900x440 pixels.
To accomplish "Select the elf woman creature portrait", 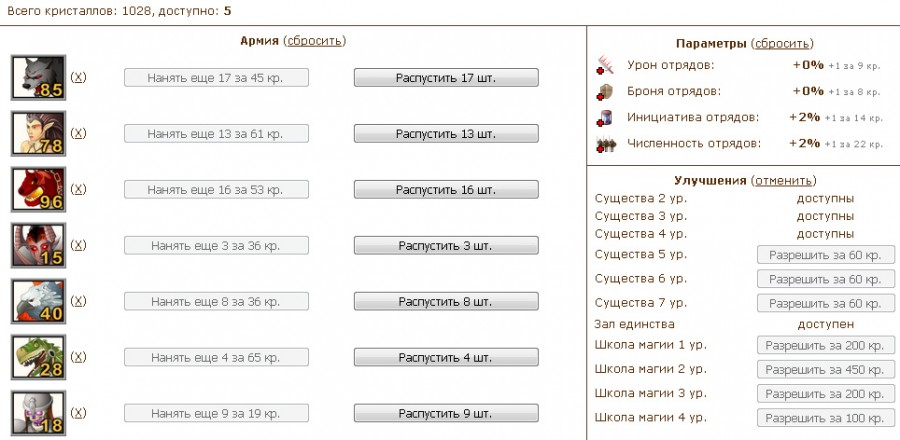I will point(38,134).
